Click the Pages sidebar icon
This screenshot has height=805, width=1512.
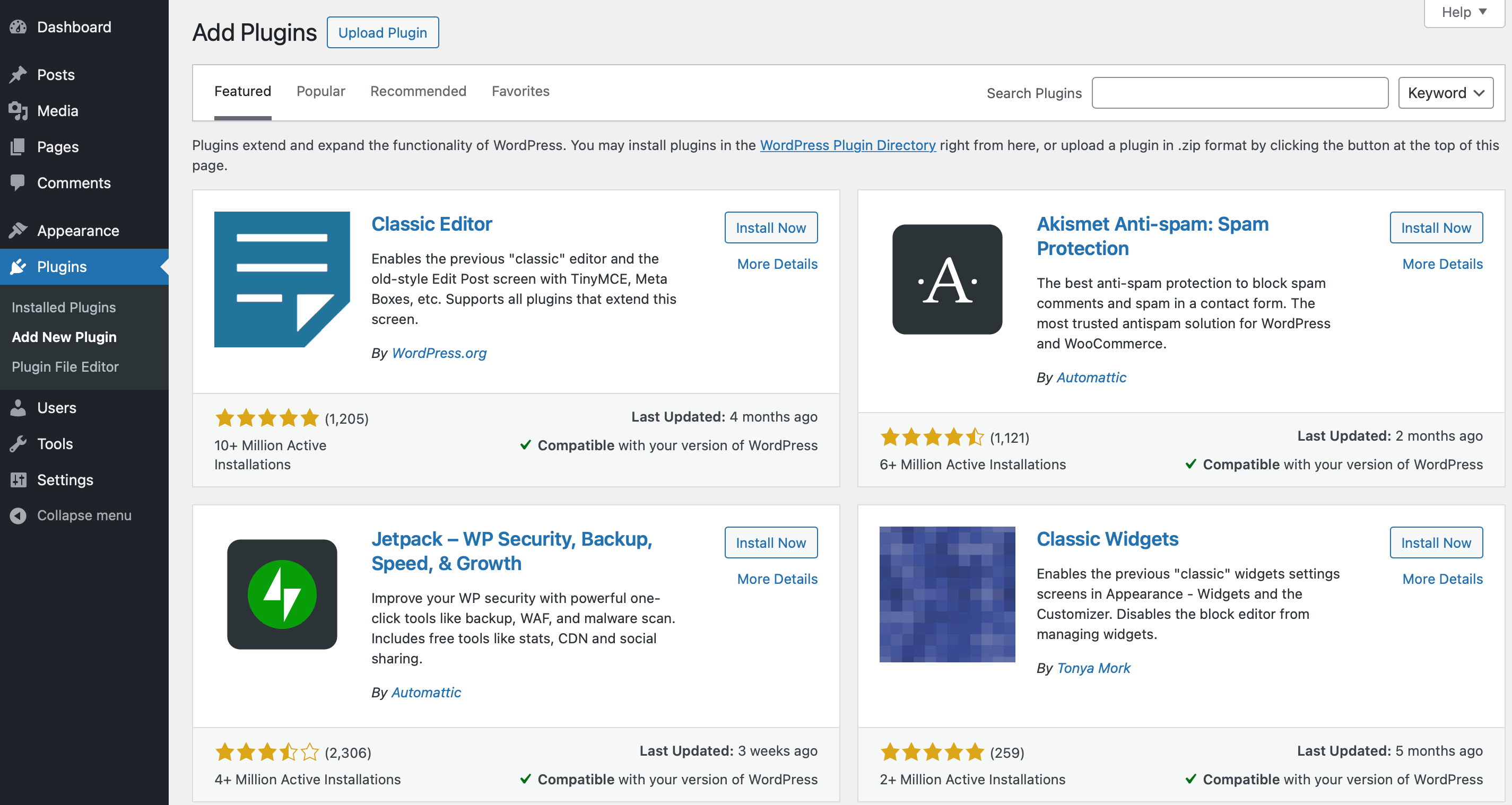pyautogui.click(x=18, y=147)
